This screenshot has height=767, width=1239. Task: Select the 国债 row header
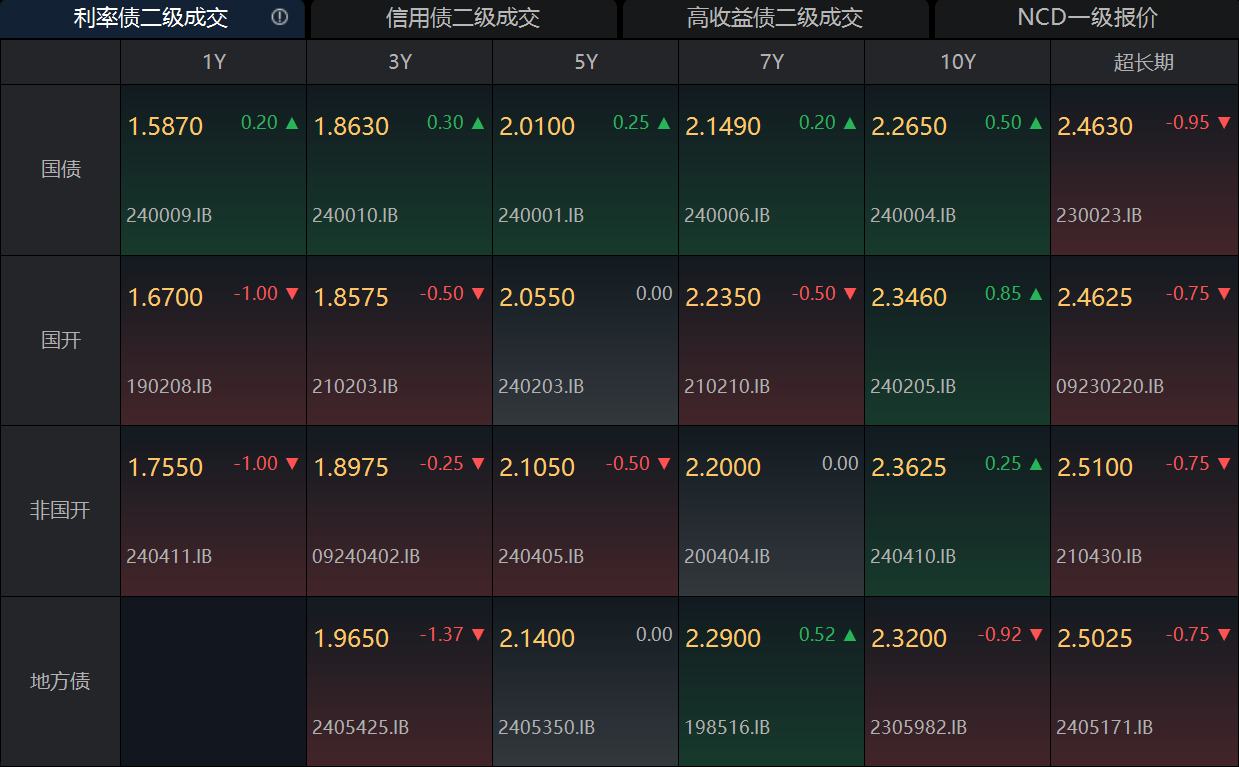(60, 169)
